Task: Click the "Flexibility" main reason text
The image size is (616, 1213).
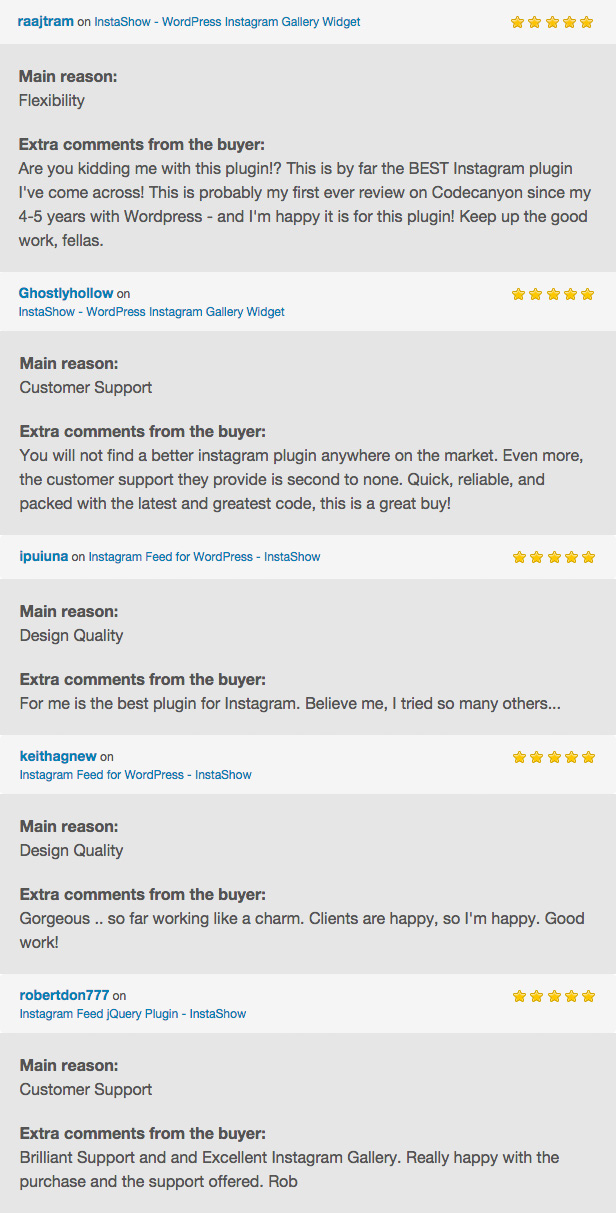Action: coord(52,100)
